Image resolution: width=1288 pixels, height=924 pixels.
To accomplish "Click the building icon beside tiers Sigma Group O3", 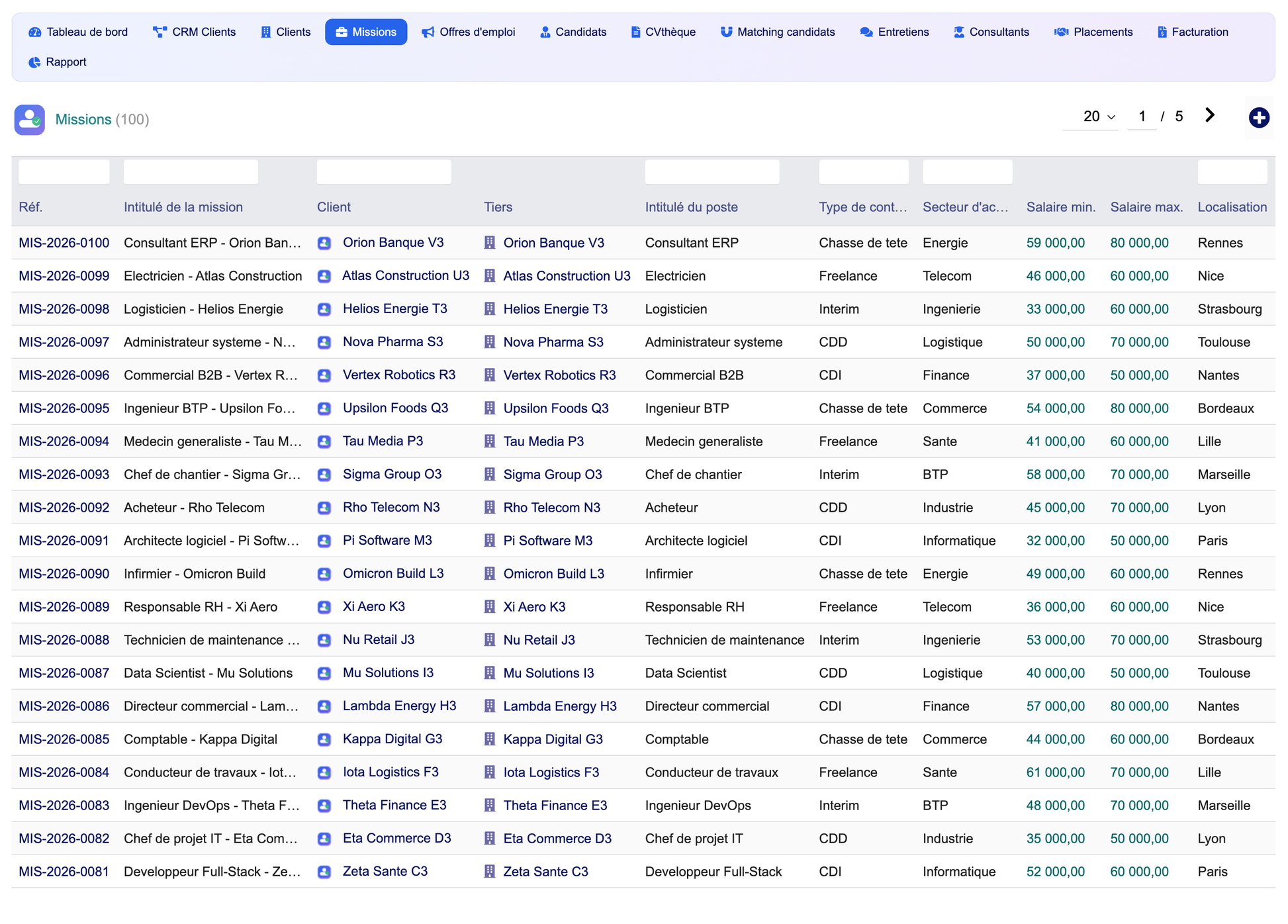I will click(x=490, y=475).
